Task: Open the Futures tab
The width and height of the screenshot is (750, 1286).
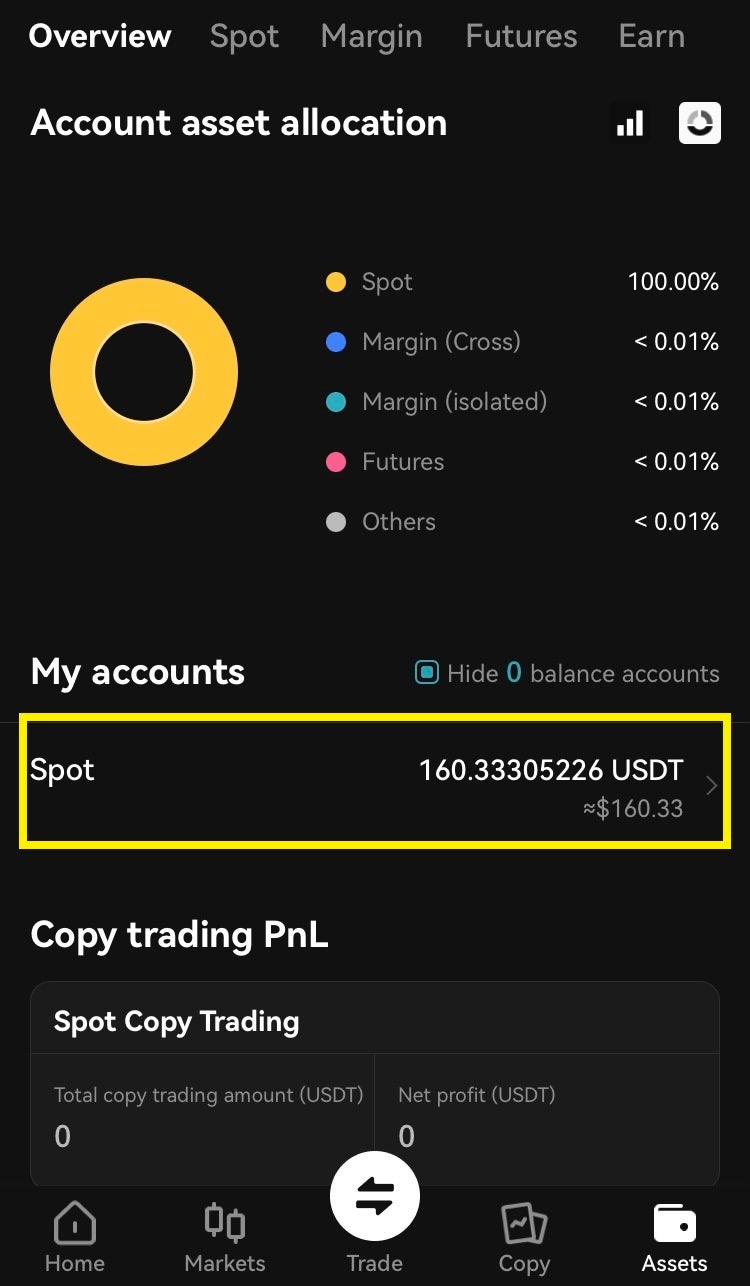Action: coord(521,37)
